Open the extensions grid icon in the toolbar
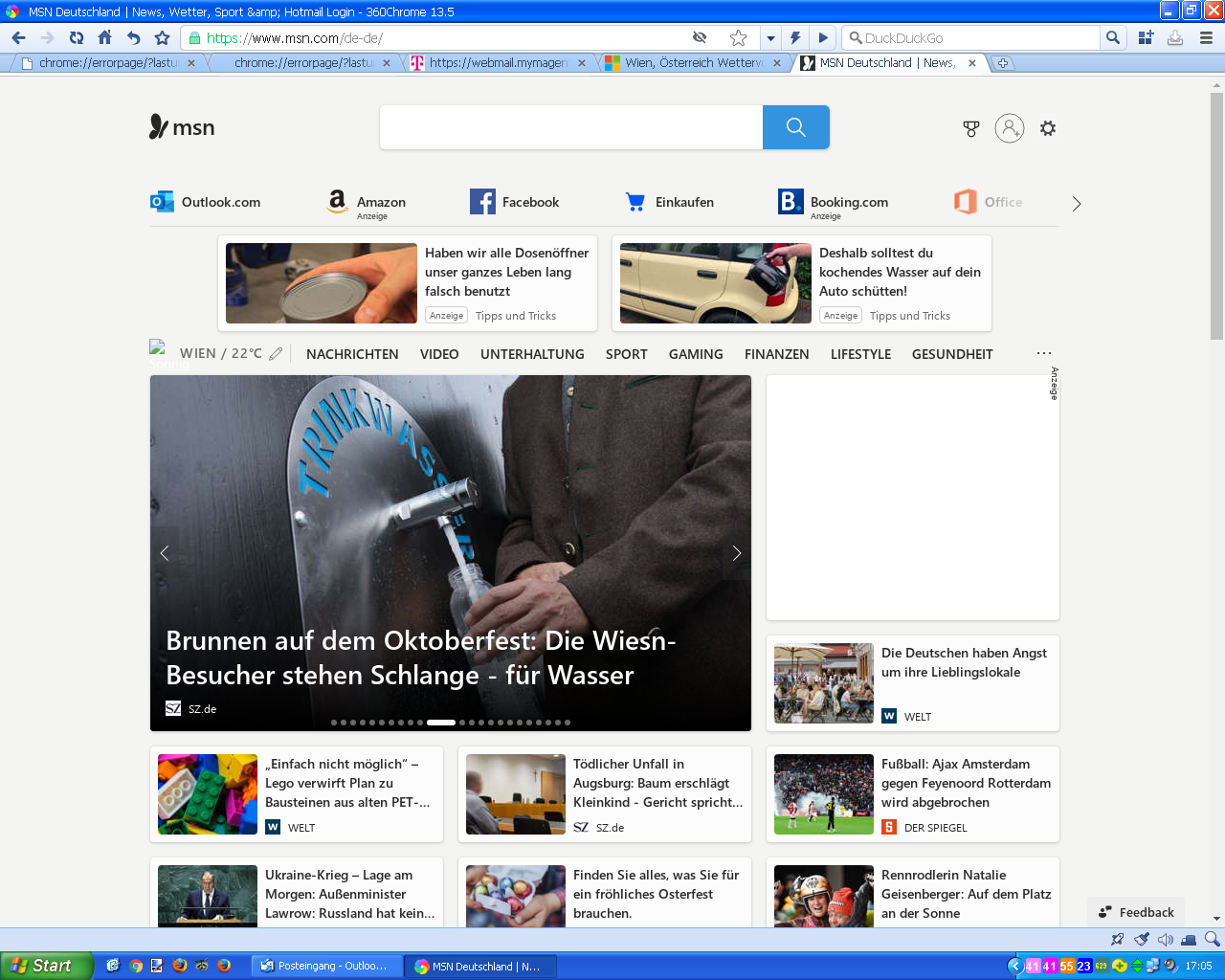1225x980 pixels. (x=1146, y=38)
